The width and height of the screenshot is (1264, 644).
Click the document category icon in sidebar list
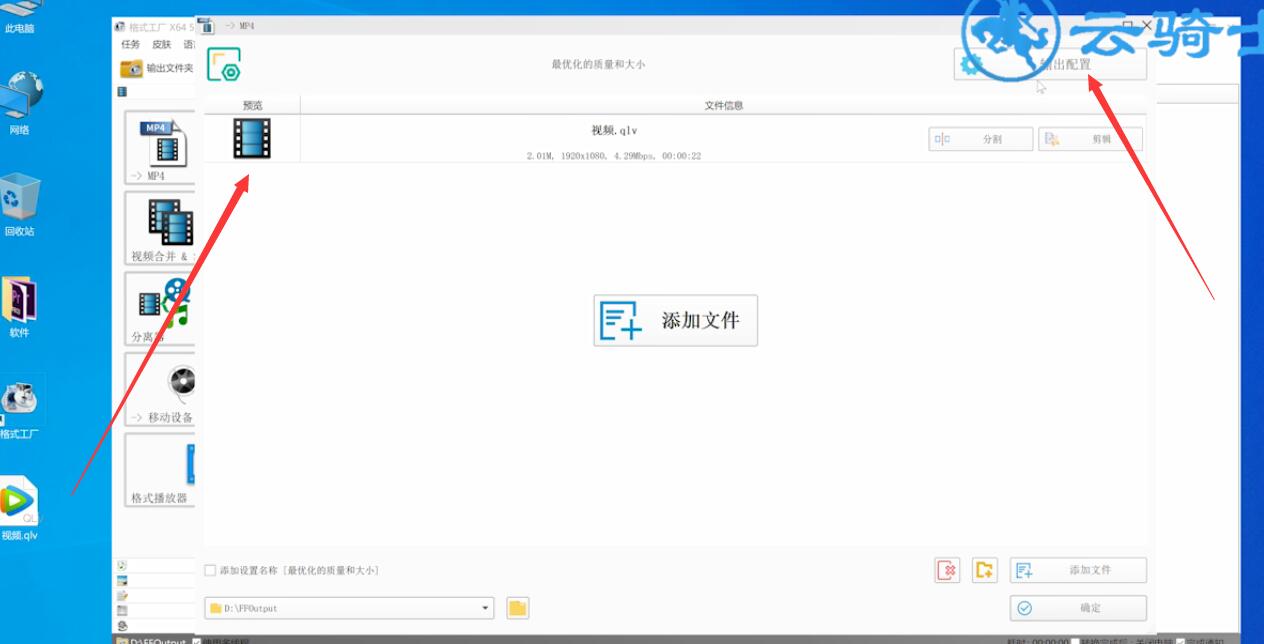[x=122, y=595]
